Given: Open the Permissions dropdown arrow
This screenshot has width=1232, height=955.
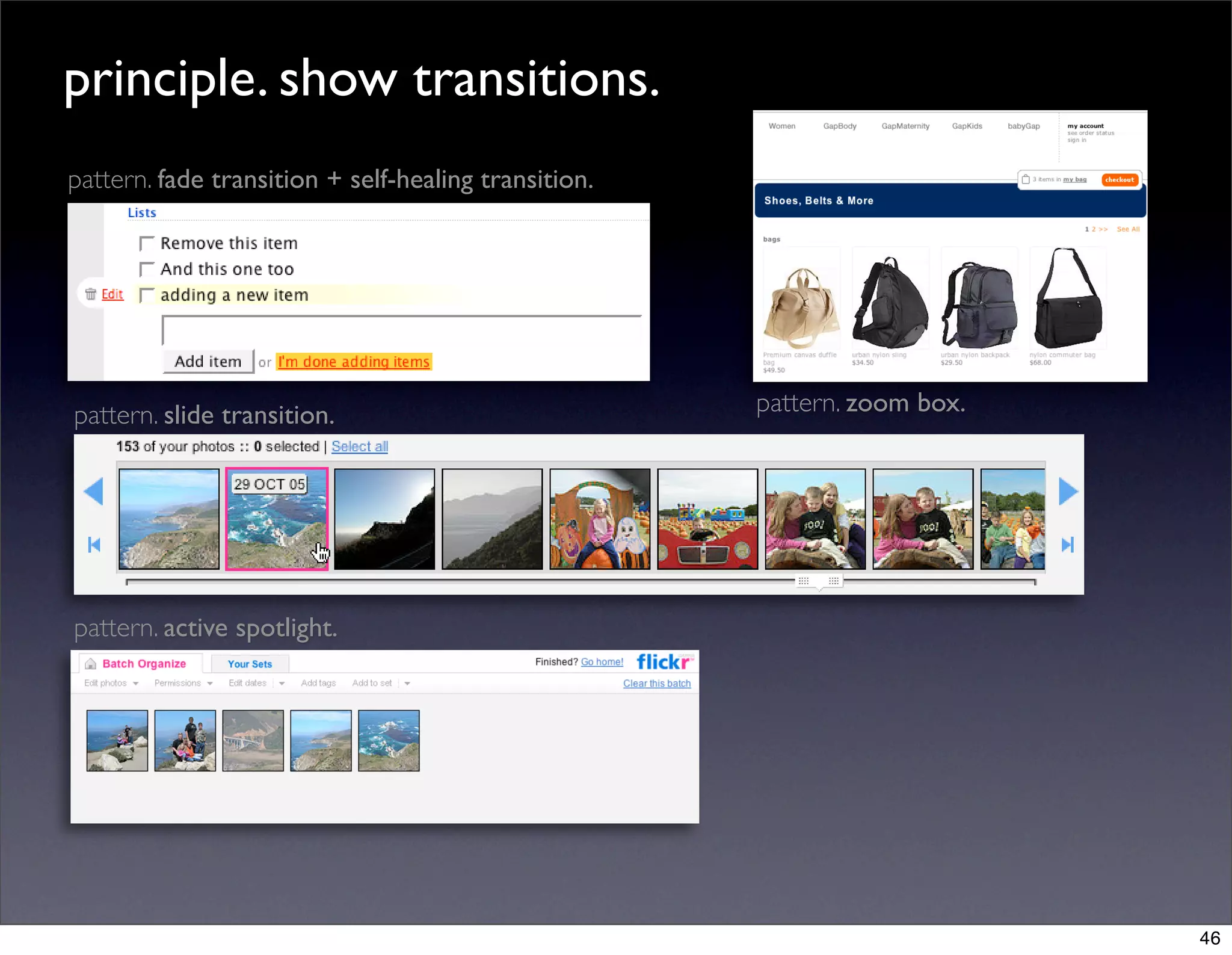Looking at the screenshot, I should coord(210,684).
